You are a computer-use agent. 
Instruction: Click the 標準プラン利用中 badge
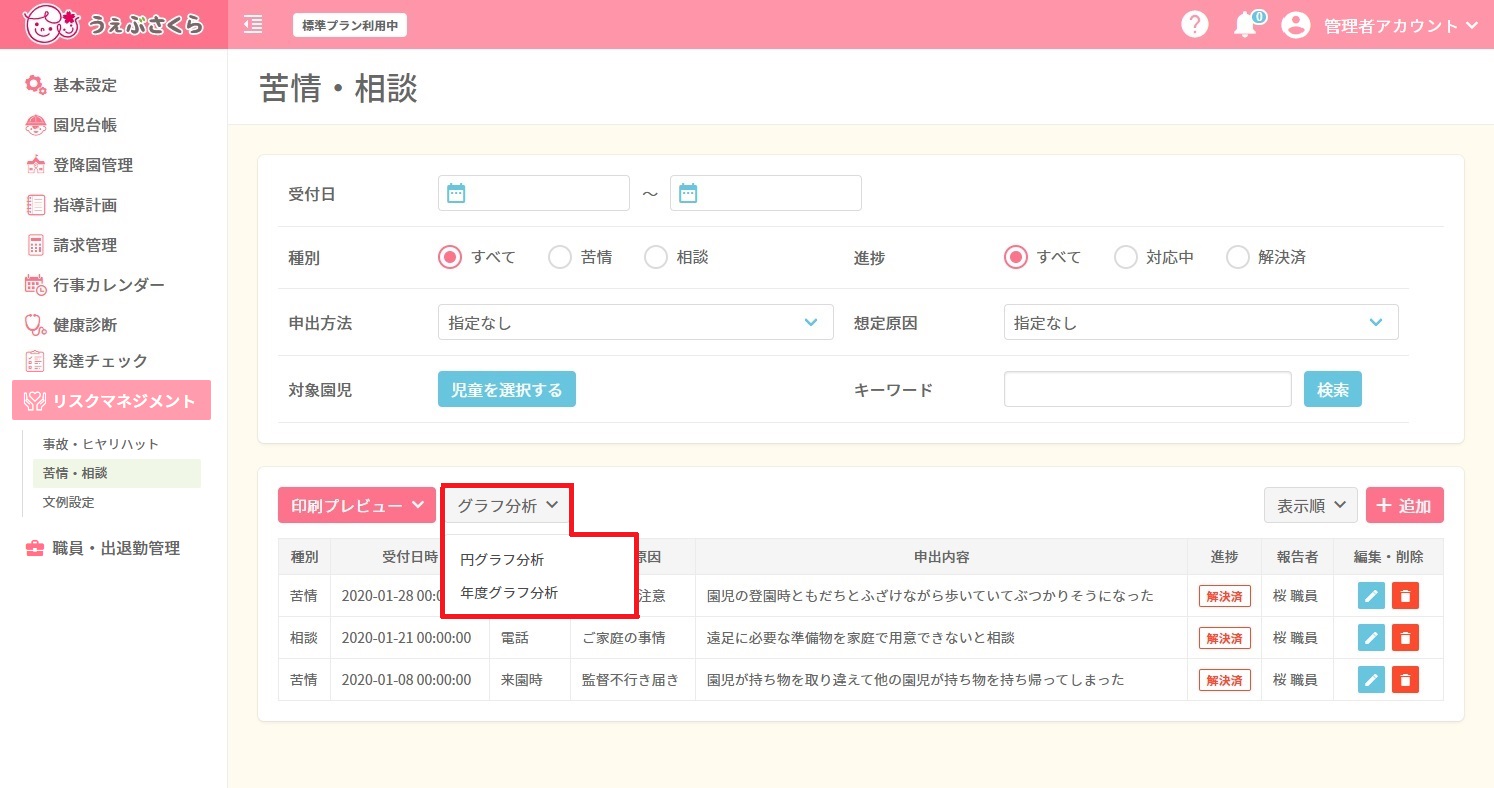(350, 26)
